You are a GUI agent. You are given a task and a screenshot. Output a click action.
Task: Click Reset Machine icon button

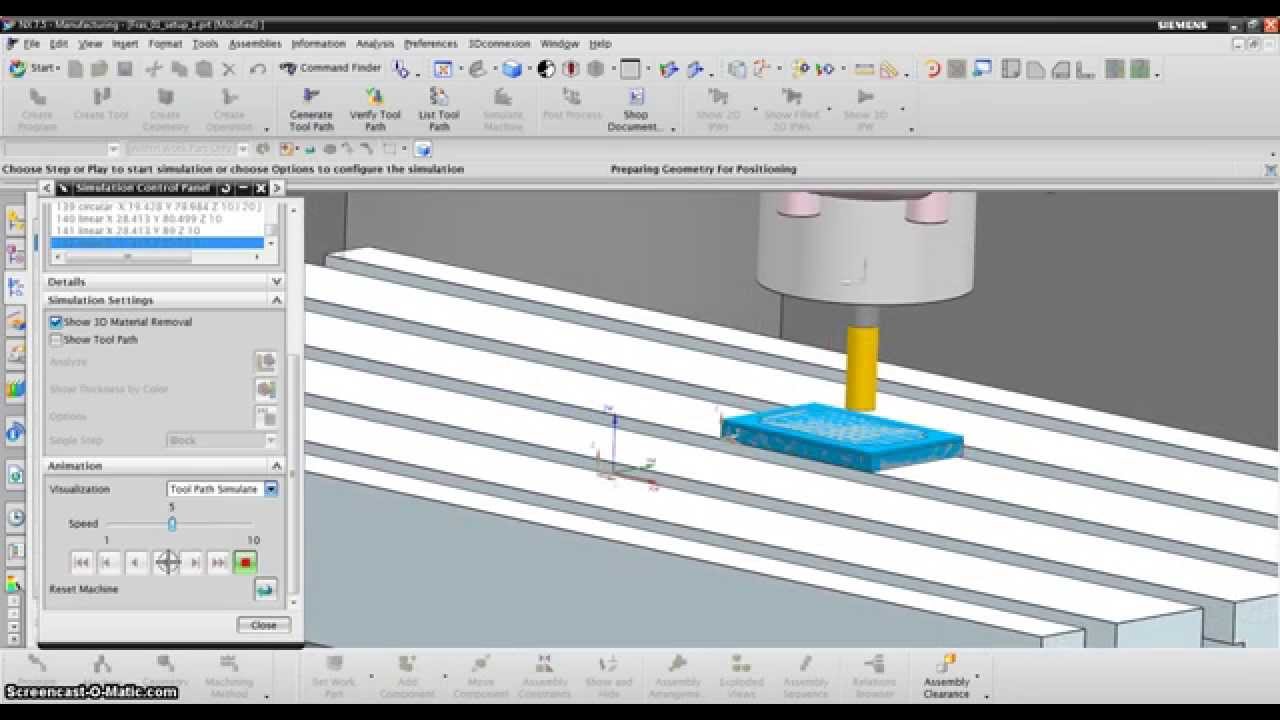pos(265,590)
